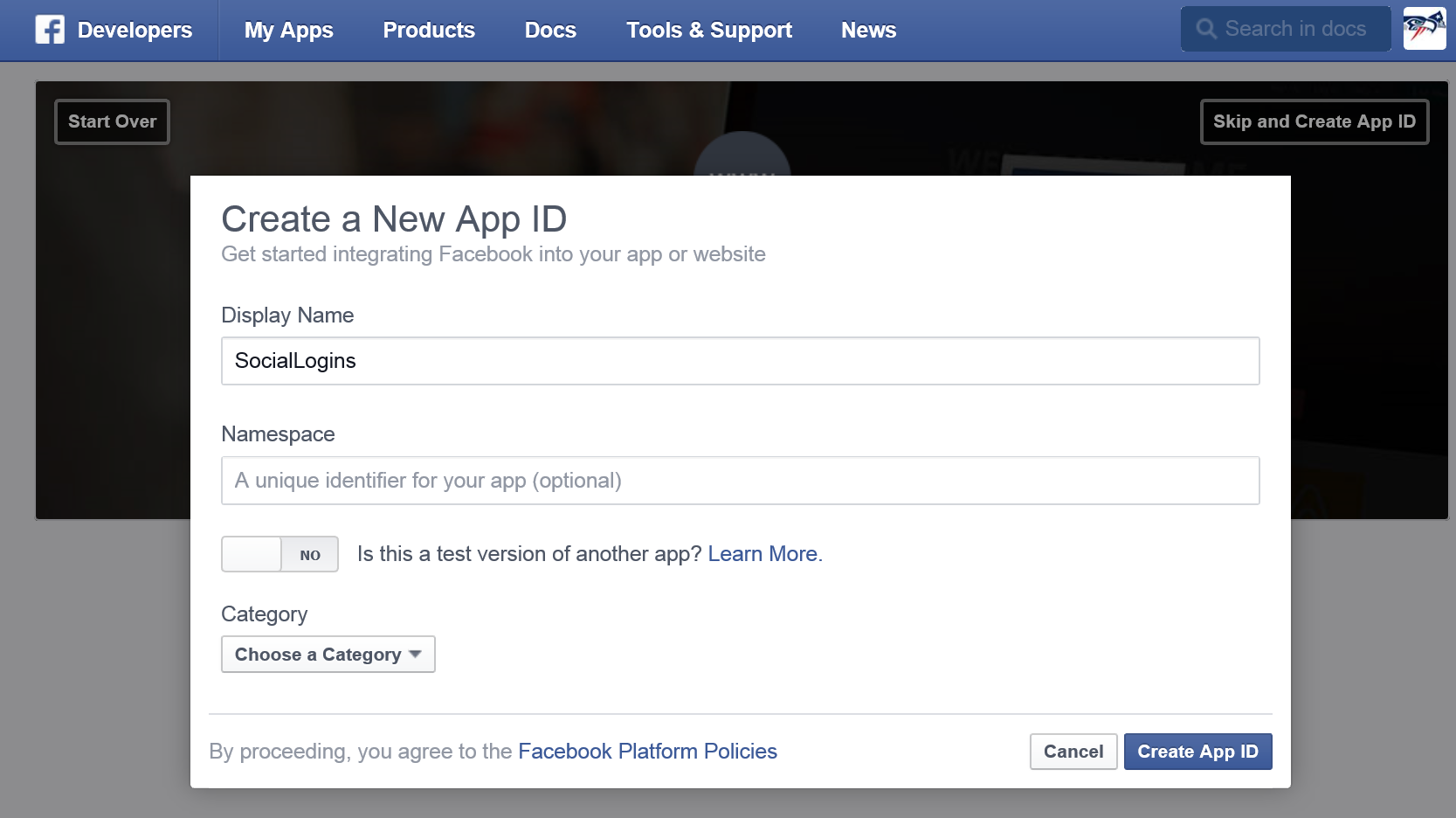The height and width of the screenshot is (818, 1456).
Task: Click the Display Name input field
Action: (x=740, y=361)
